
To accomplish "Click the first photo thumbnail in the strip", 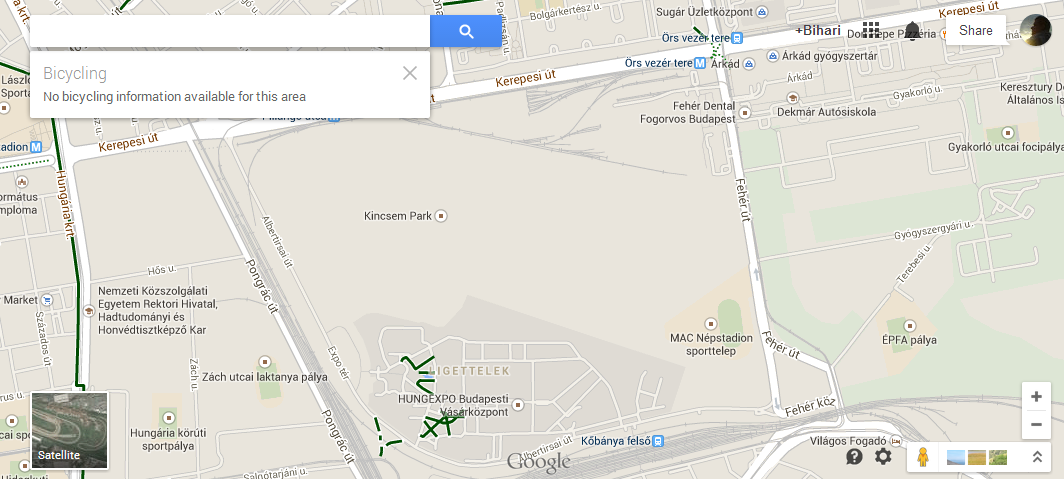I will pyautogui.click(x=955, y=457).
